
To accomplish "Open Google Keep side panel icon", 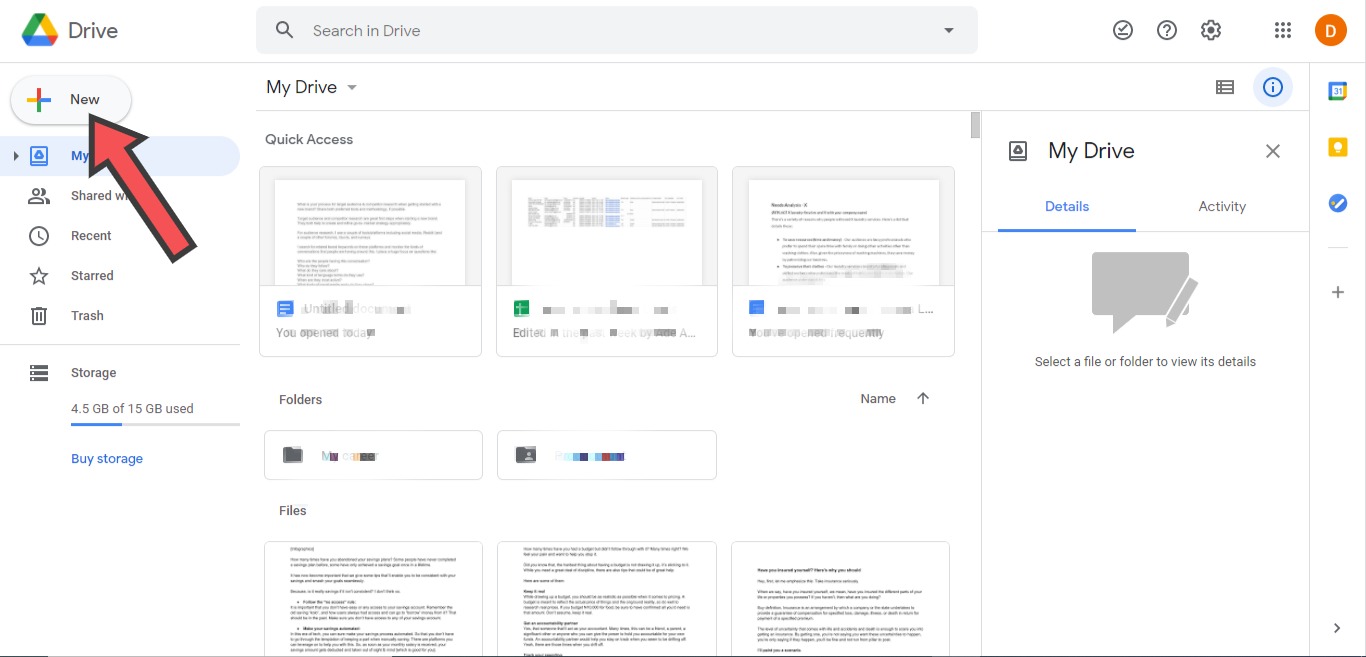I will coord(1338,147).
